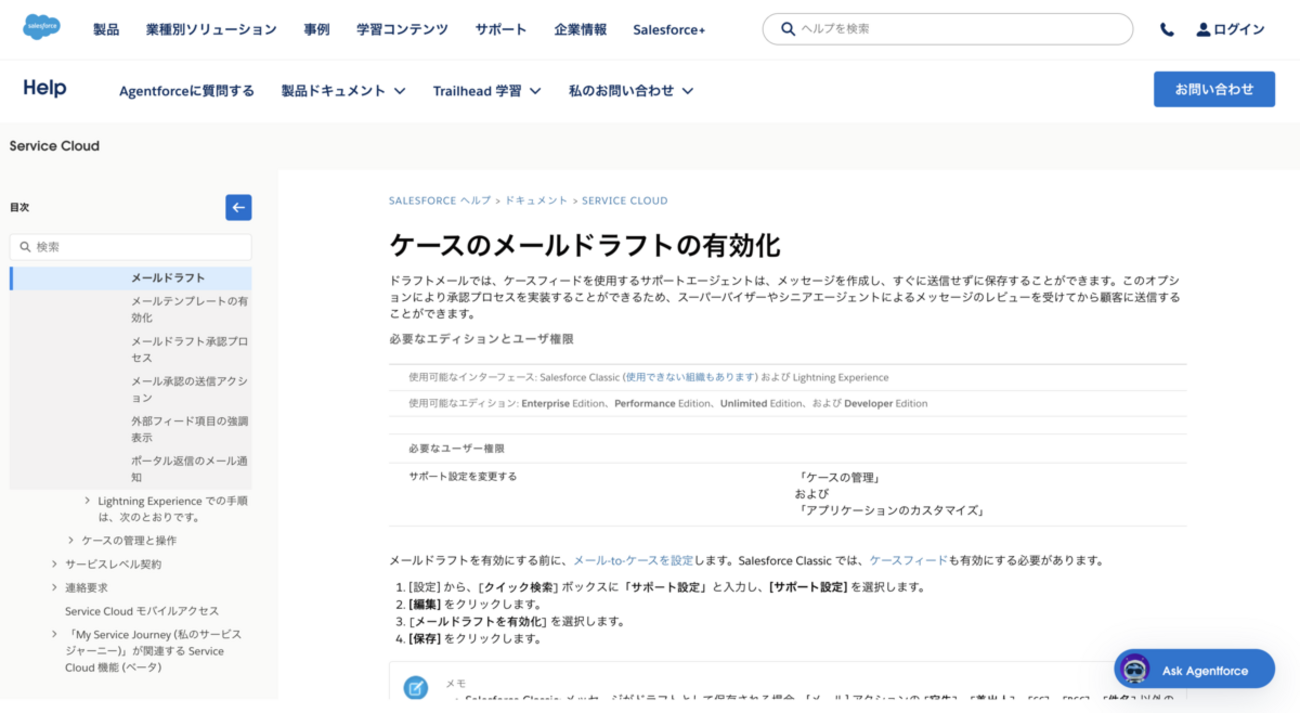Click Agentforceに質問する
This screenshot has width=1300, height=713.
pos(187,91)
